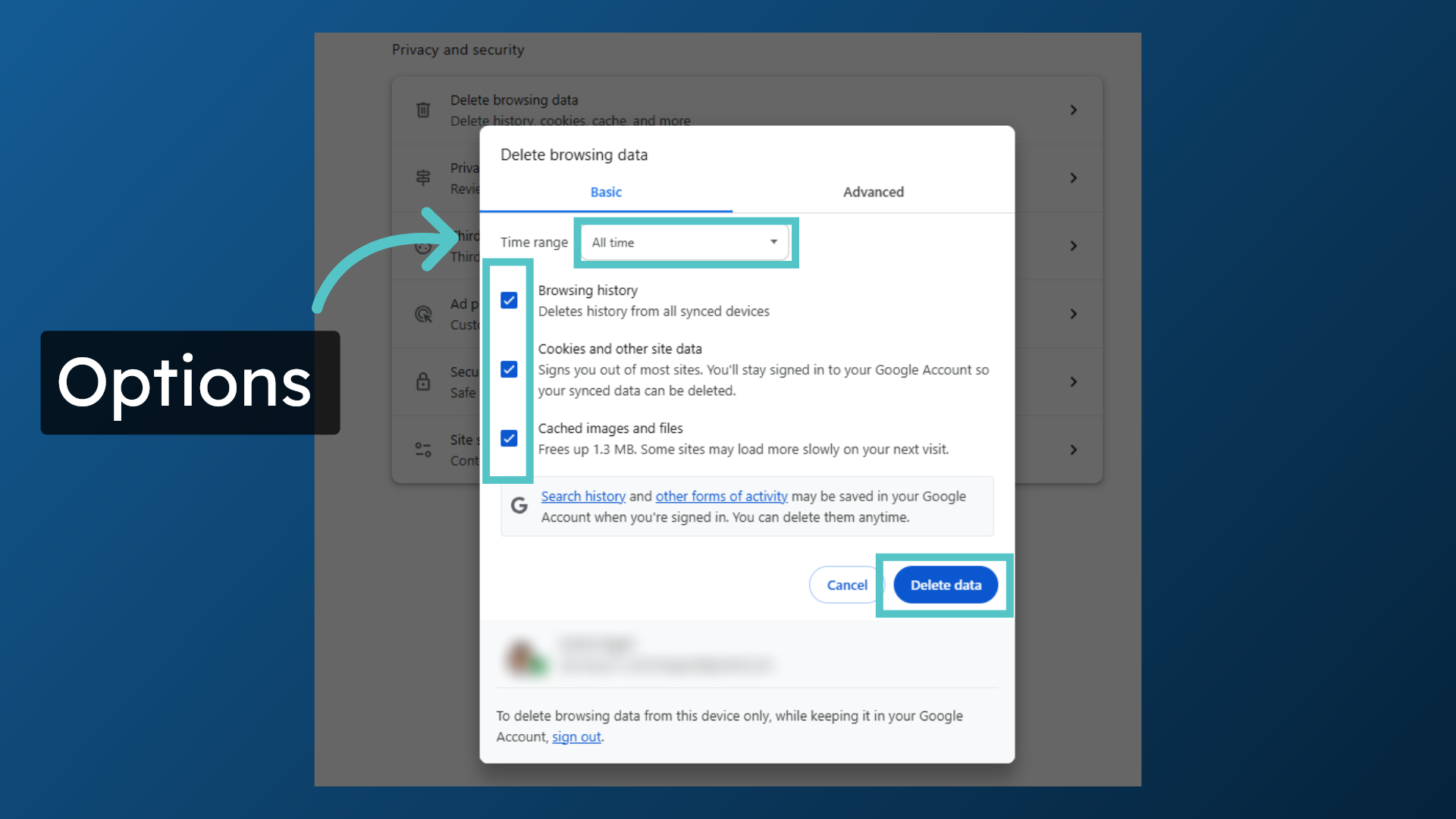Uncheck Cached images and files checkbox
The width and height of the screenshot is (1456, 819).
(x=509, y=438)
